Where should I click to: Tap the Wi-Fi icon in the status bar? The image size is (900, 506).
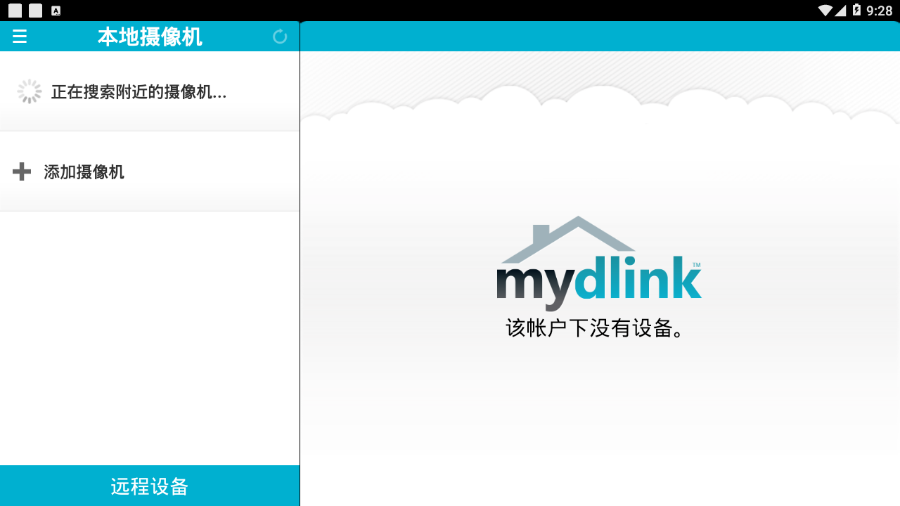(825, 10)
